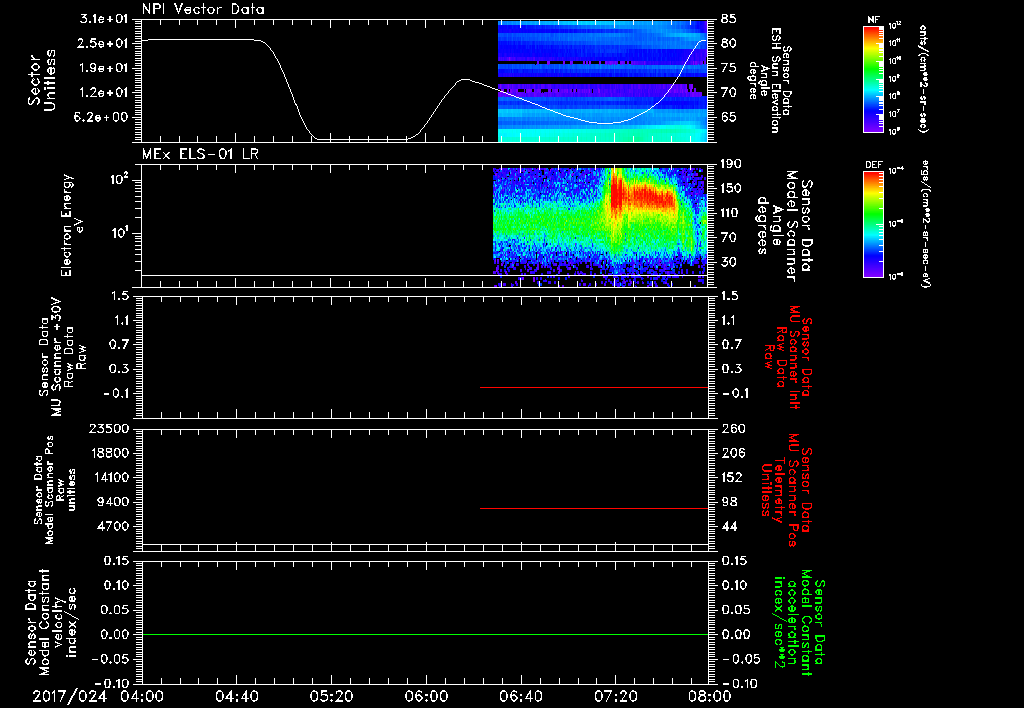
Task: Click the '05:20' time tick label
Action: 331,696
